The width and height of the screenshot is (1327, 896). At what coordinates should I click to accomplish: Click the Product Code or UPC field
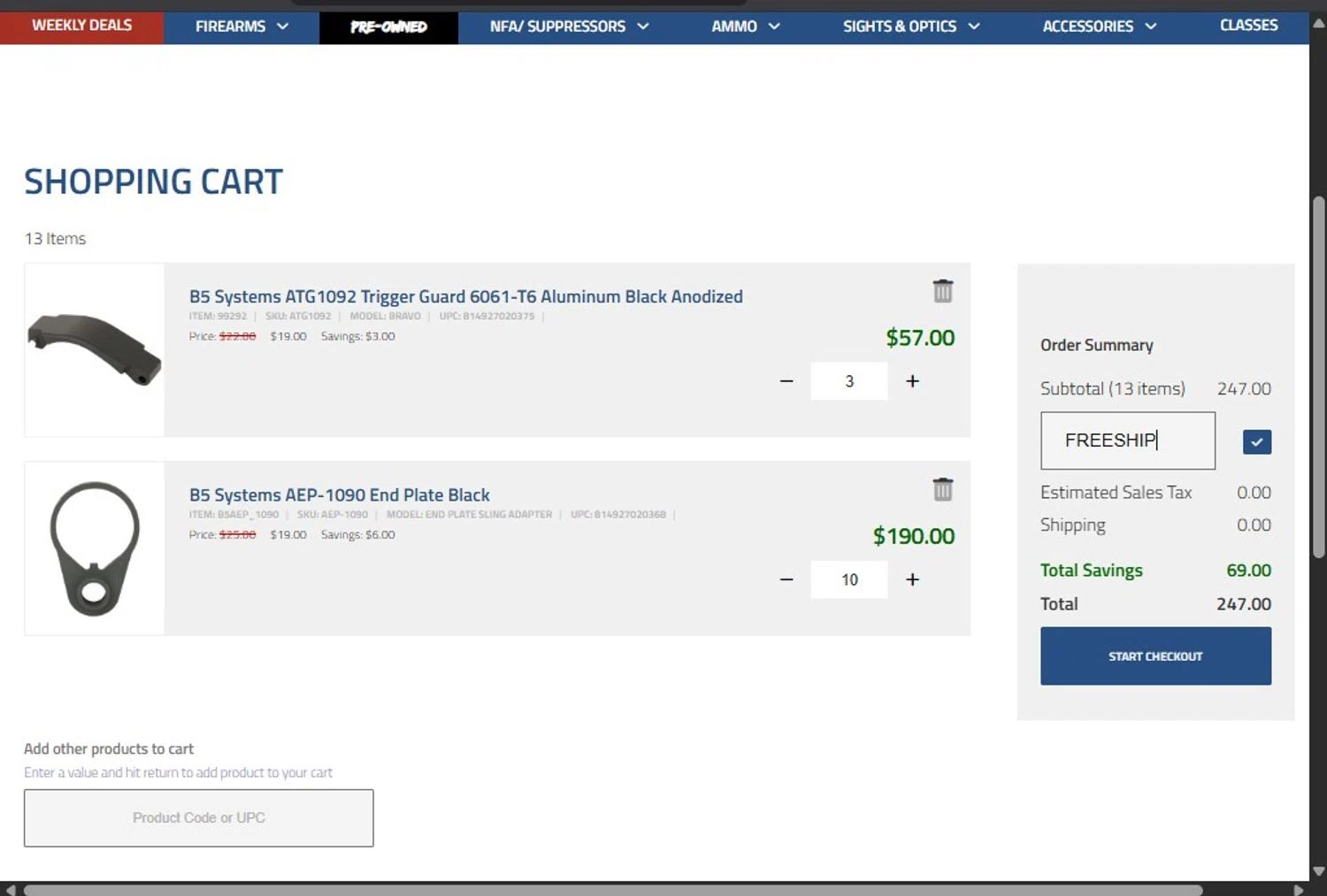click(x=198, y=818)
